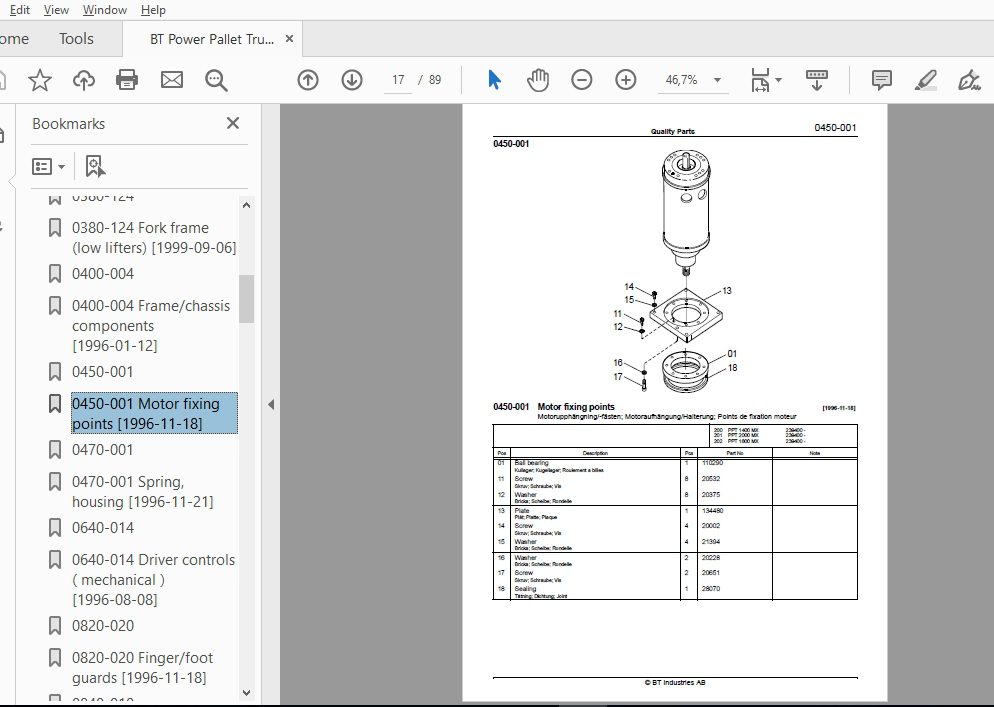Go to the previous page arrow
The height and width of the screenshot is (707, 994).
click(x=308, y=80)
